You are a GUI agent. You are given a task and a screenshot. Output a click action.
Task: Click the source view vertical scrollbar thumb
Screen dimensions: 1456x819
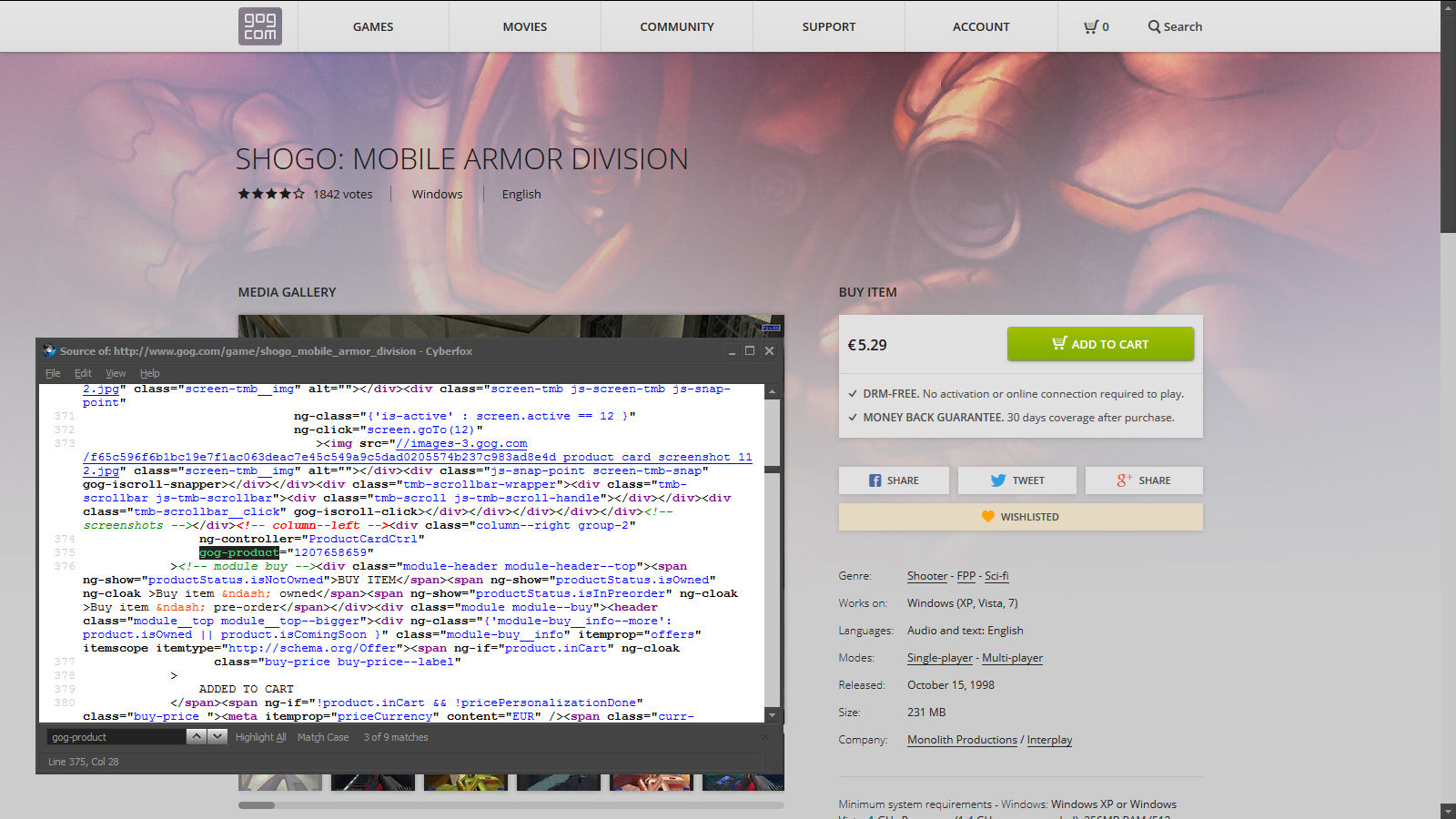click(772, 470)
